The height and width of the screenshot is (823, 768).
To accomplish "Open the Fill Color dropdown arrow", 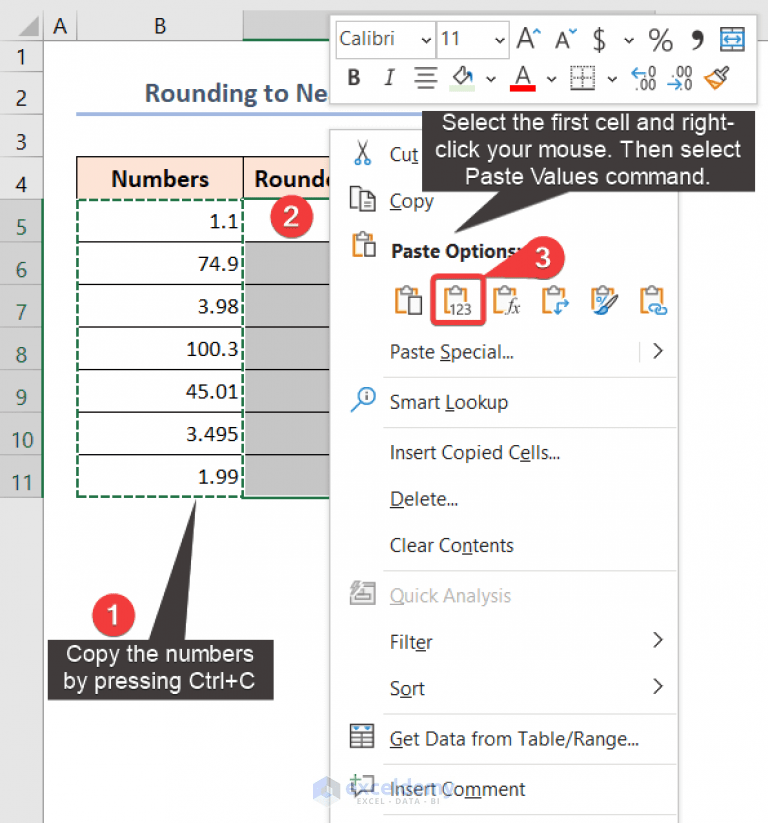I will point(491,79).
